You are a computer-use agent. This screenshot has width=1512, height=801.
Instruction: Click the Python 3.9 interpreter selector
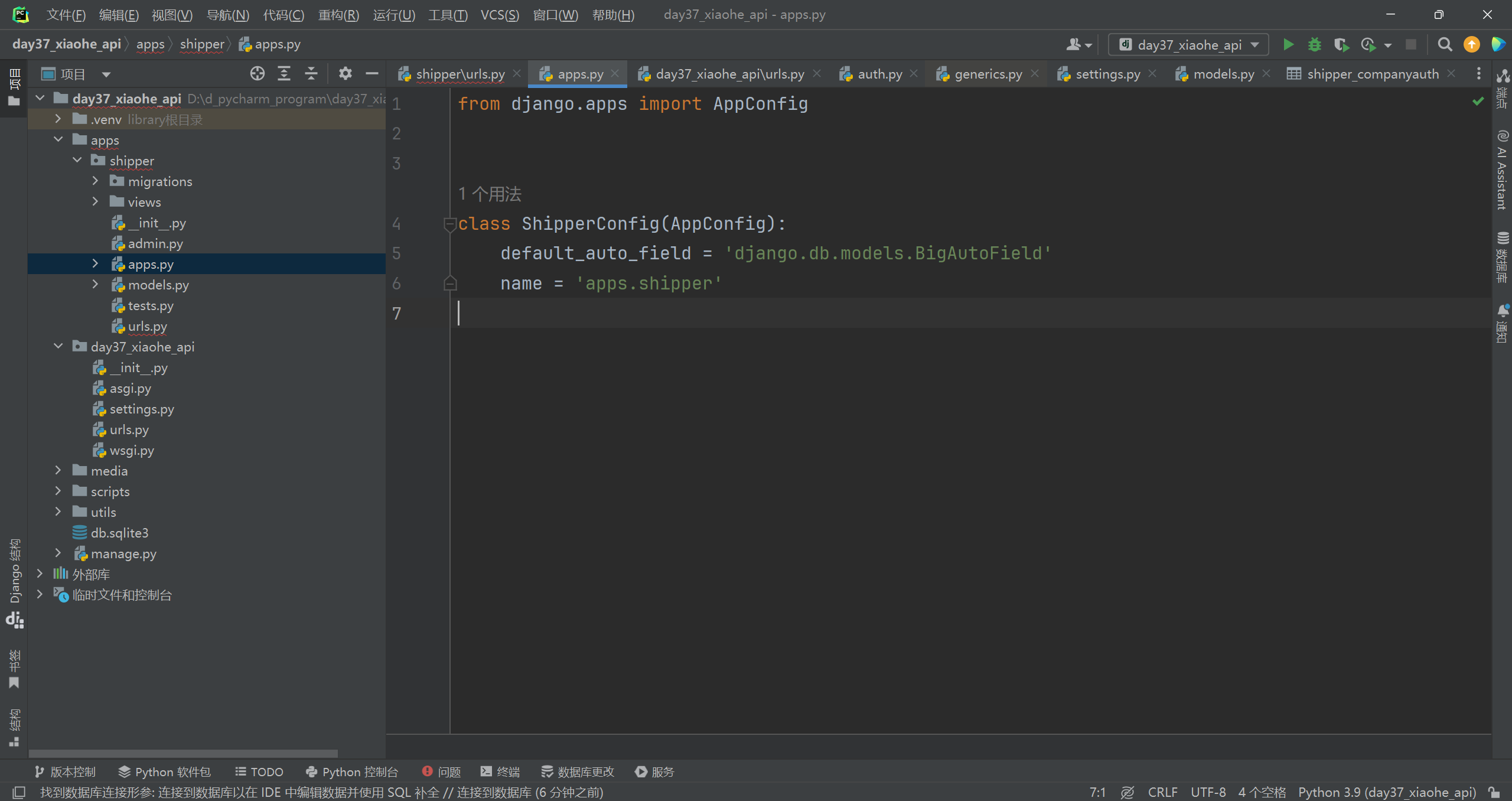[1386, 792]
